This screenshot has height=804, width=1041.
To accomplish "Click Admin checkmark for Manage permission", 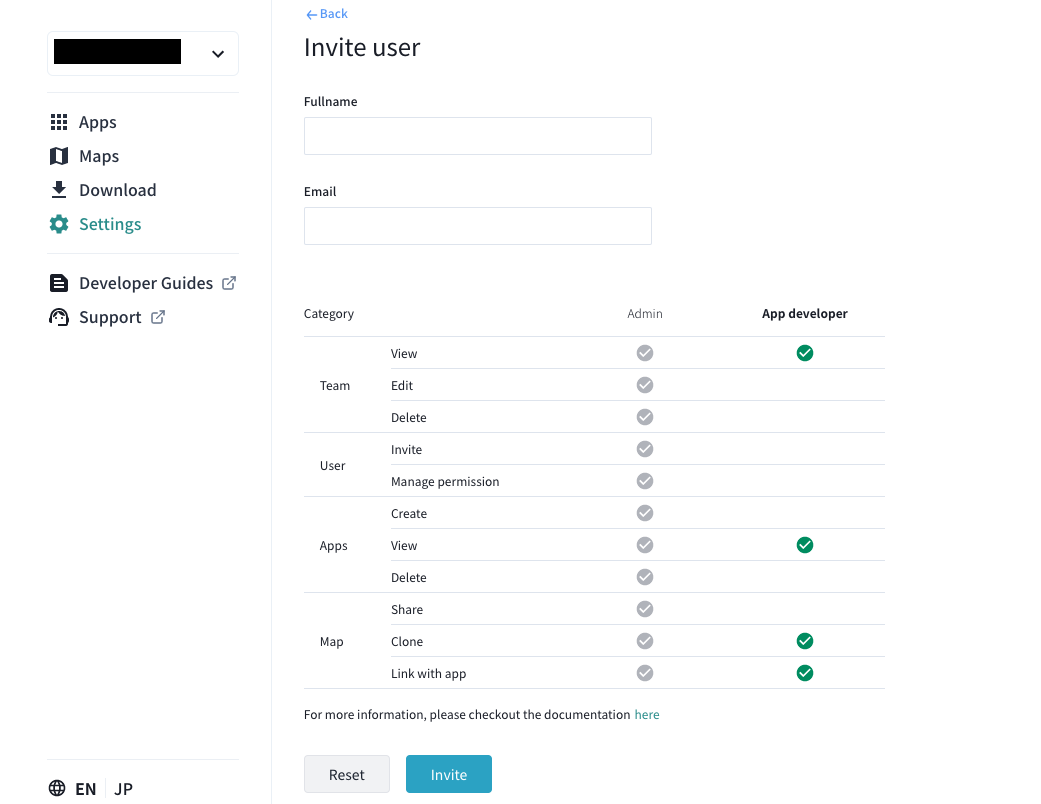I will 645,481.
